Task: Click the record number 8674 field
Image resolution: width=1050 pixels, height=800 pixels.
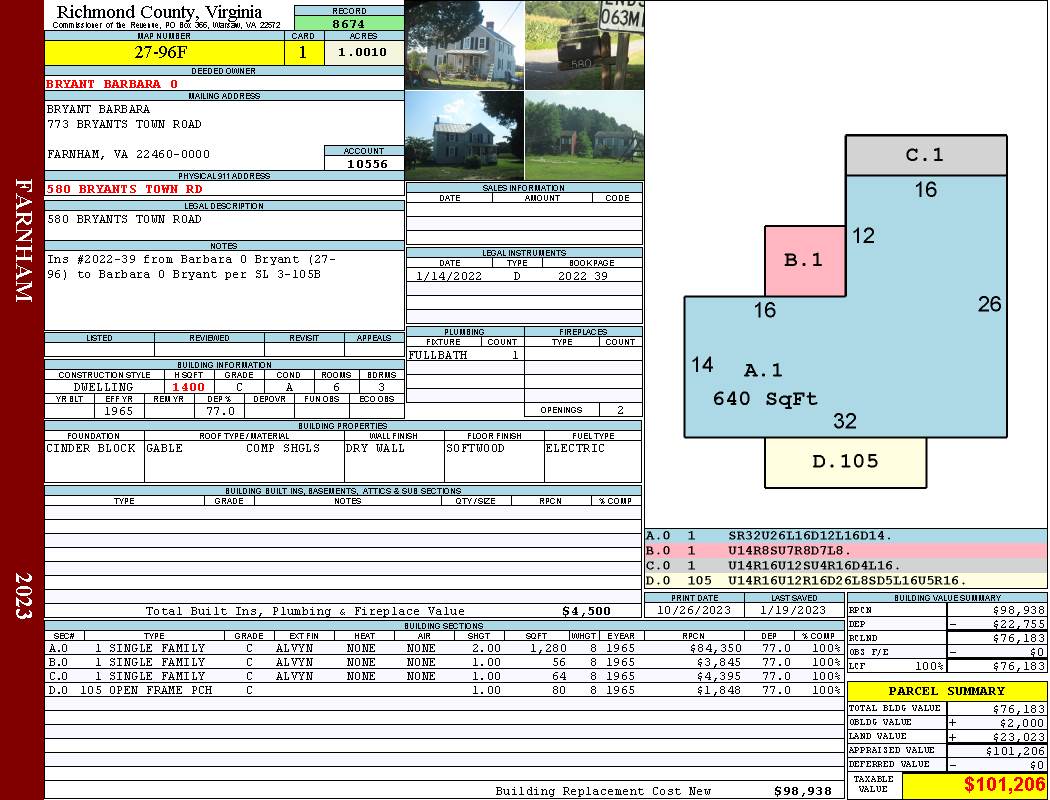Action: click(349, 23)
